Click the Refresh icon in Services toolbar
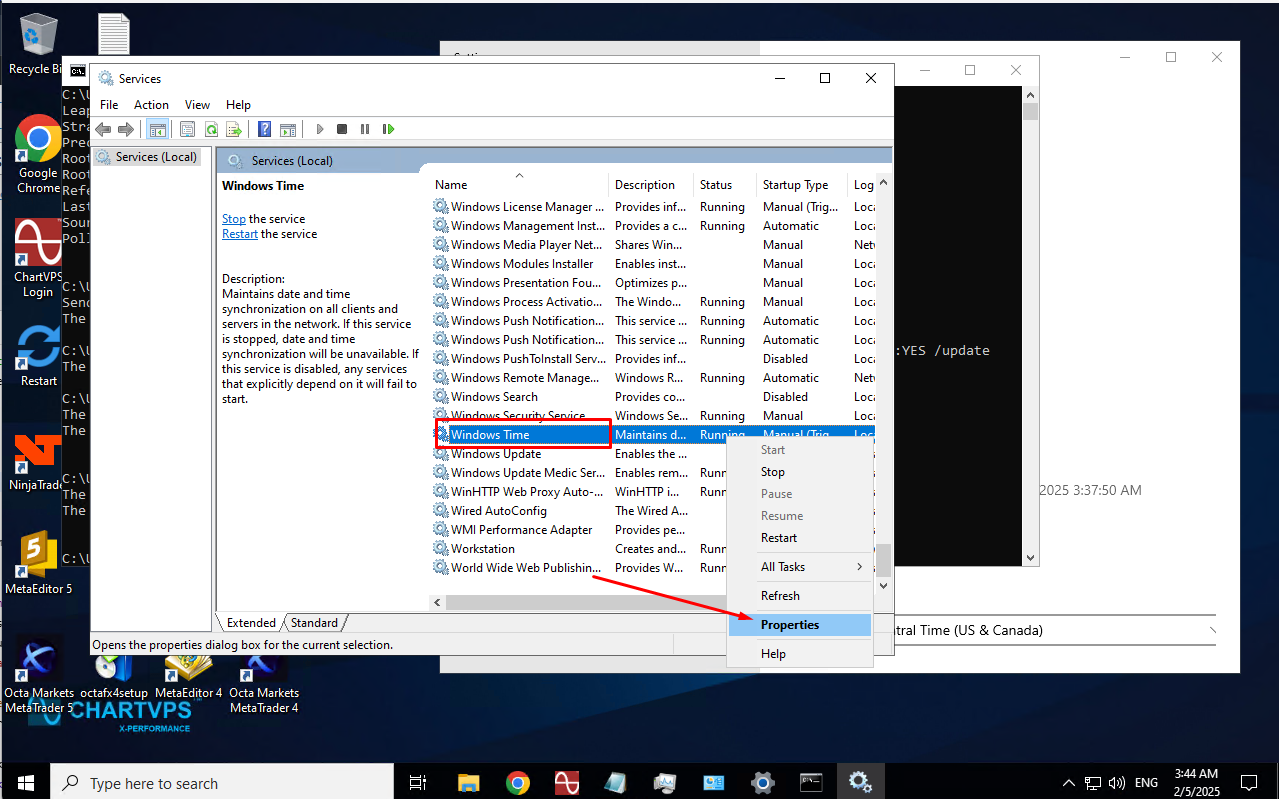 (211, 129)
